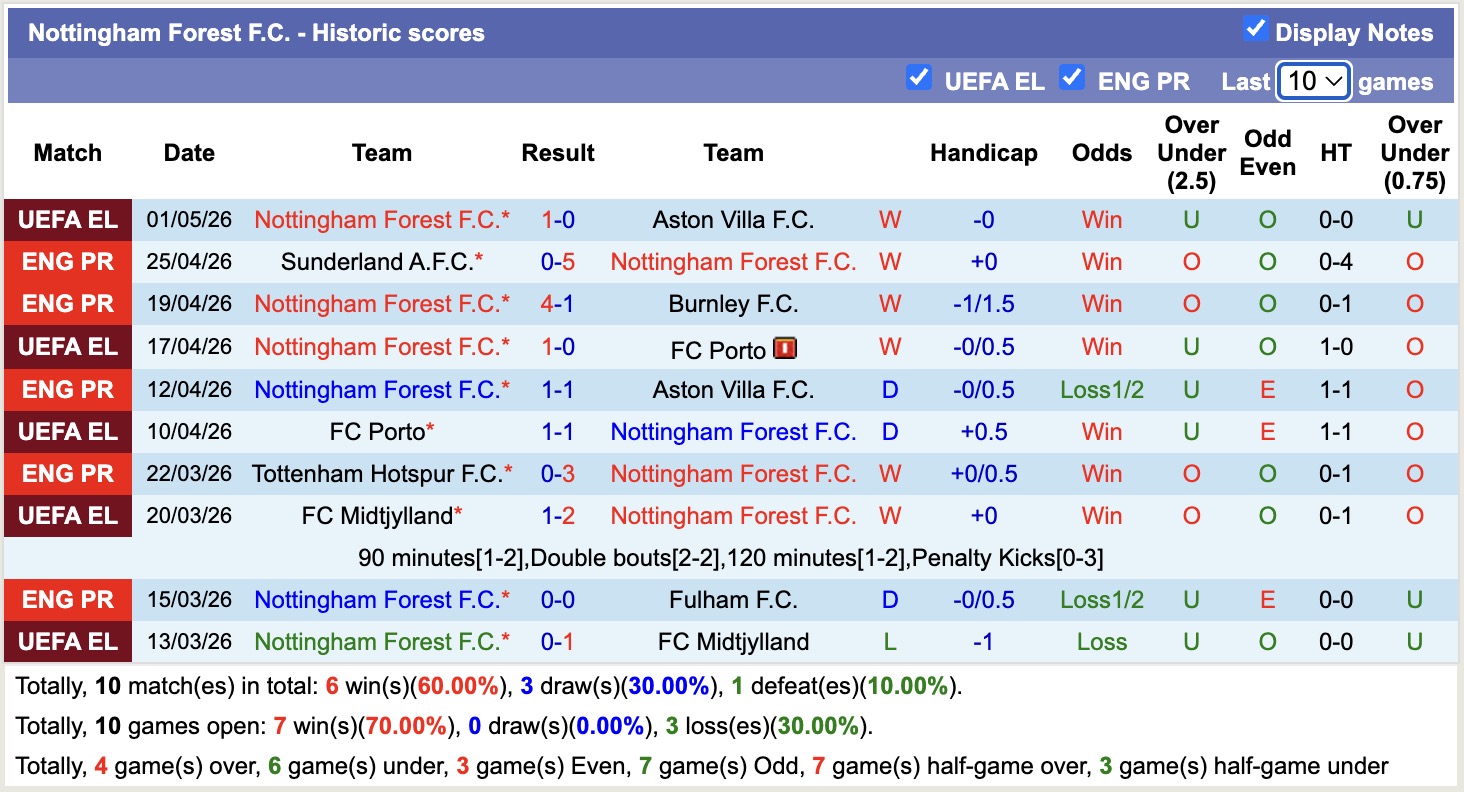Click the Burnley F.C. team link

pyautogui.click(x=733, y=304)
